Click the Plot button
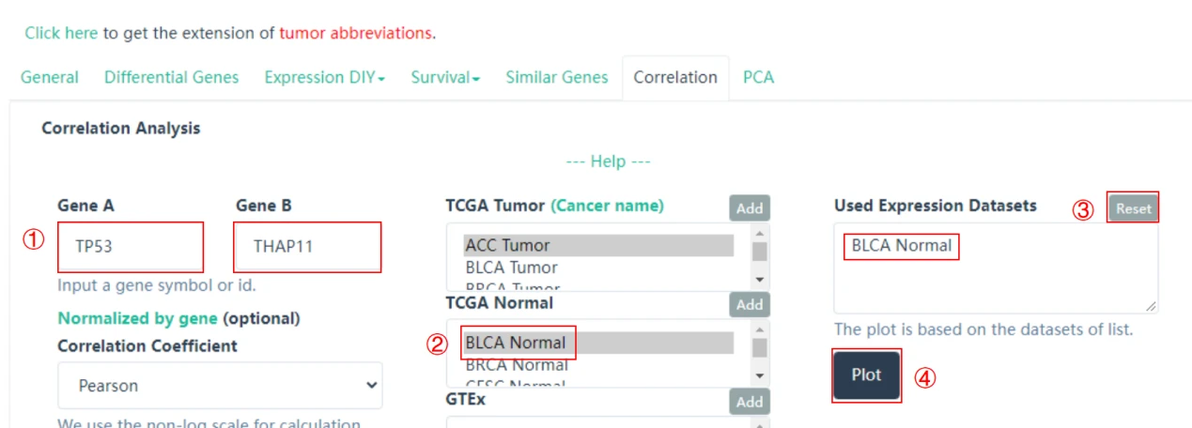The height and width of the screenshot is (428, 1192). point(866,375)
